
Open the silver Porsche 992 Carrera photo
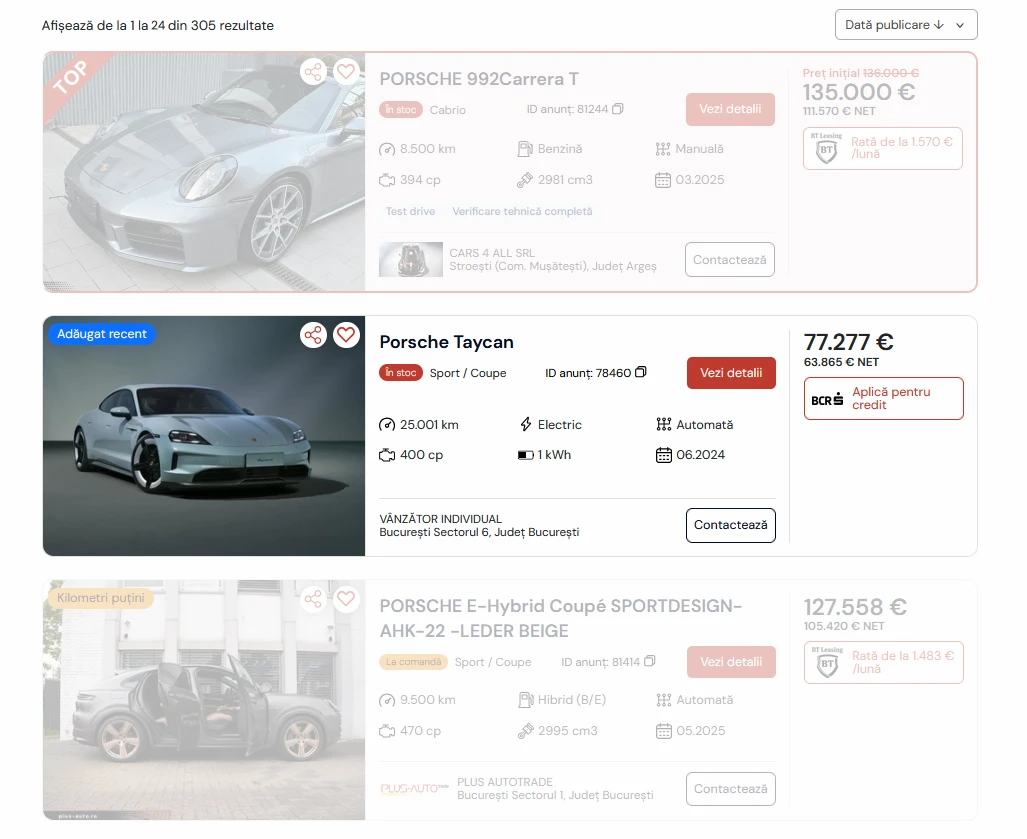(x=204, y=172)
